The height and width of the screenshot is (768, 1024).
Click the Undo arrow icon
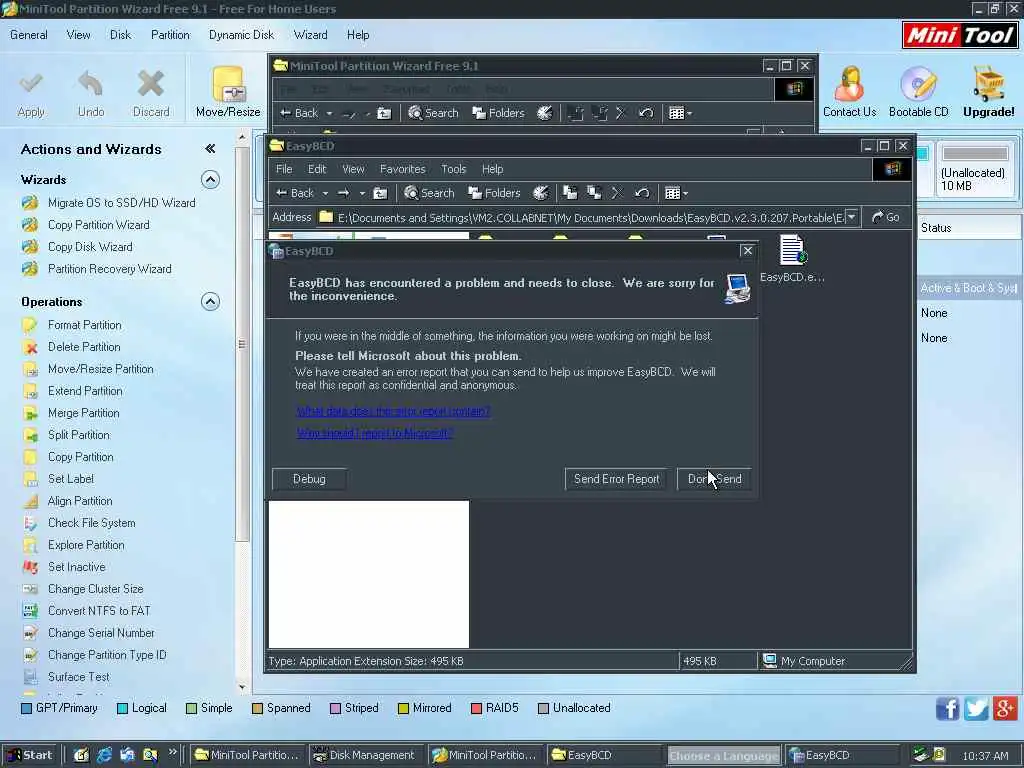[x=91, y=84]
